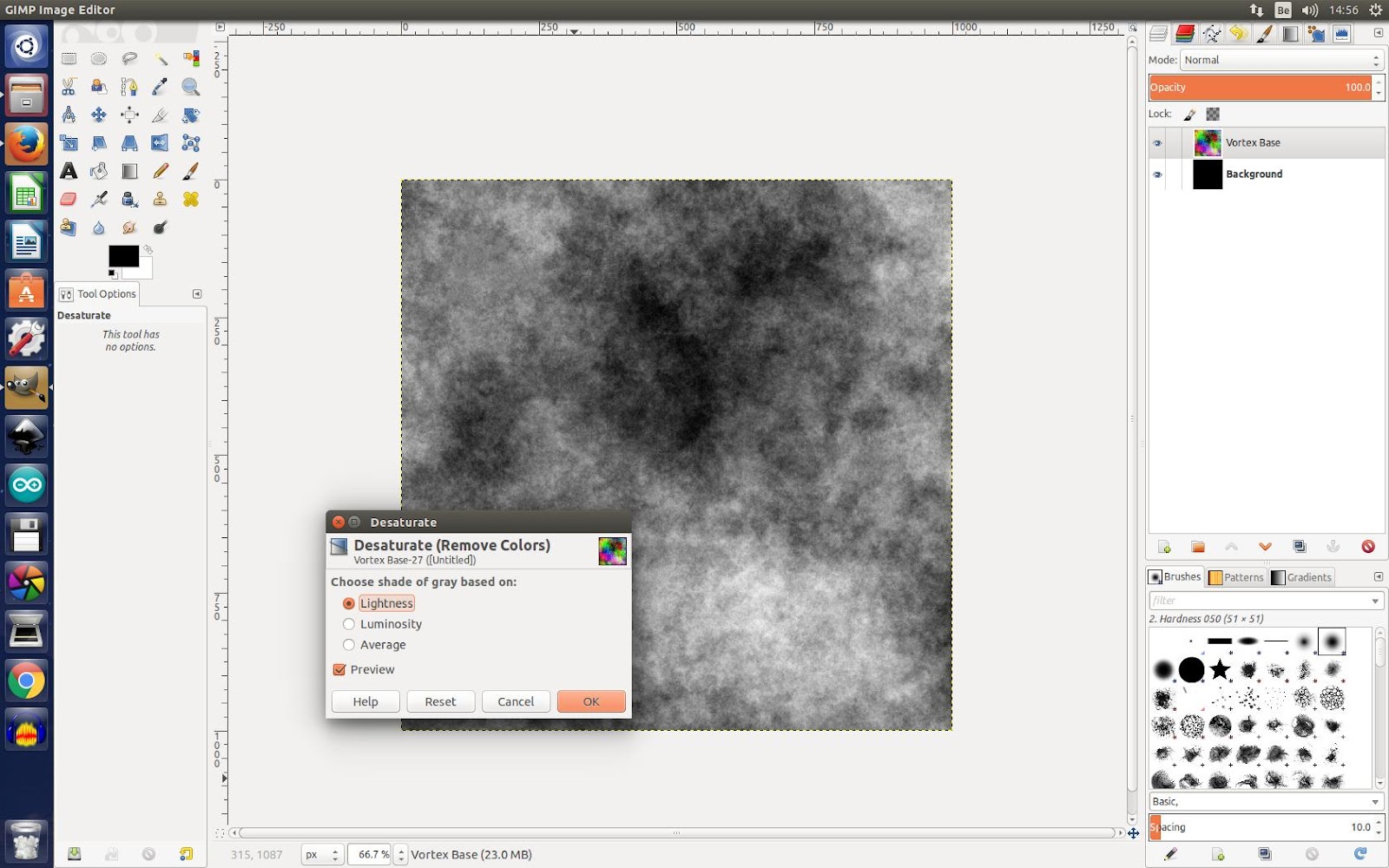Image resolution: width=1389 pixels, height=868 pixels.
Task: Activate the Eraser tool
Action: [68, 199]
